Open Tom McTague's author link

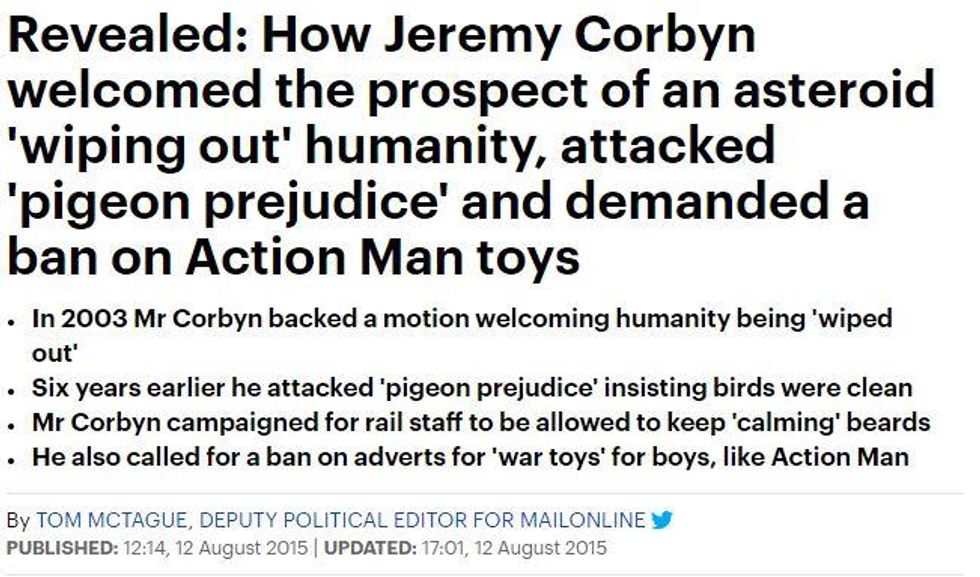111,520
